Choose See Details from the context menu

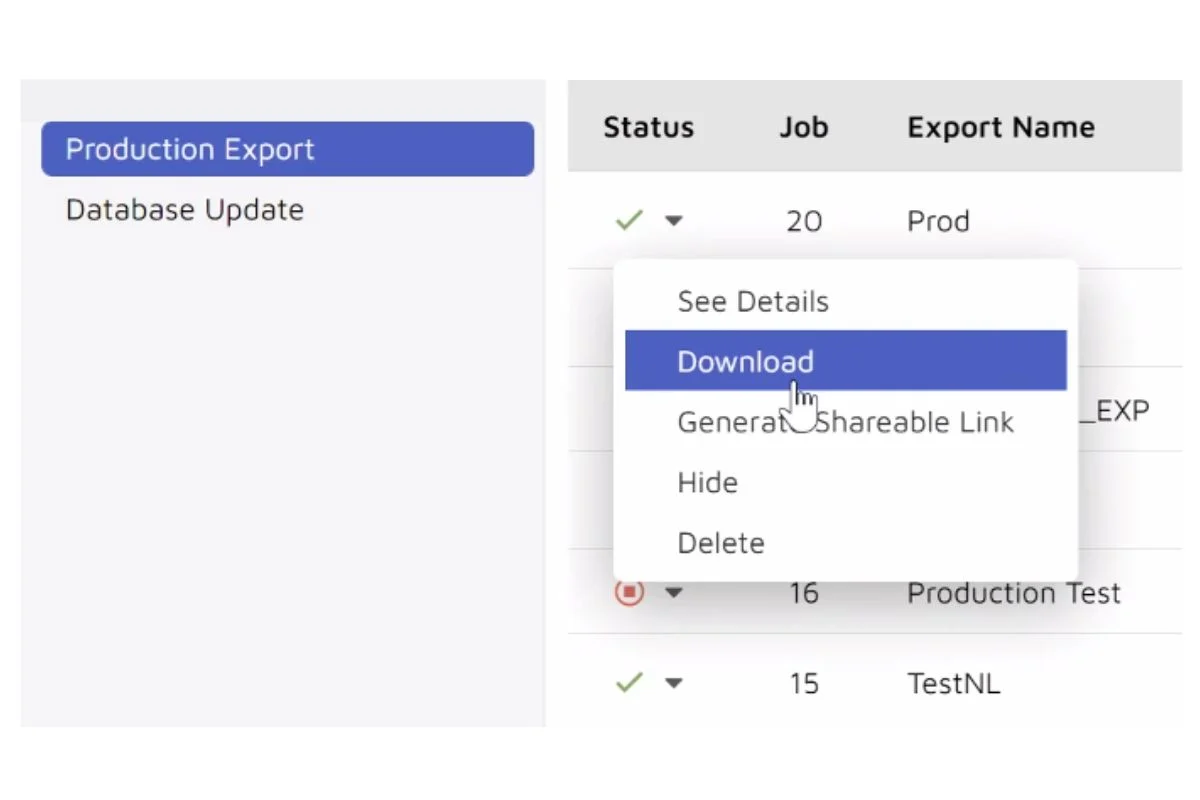tap(752, 302)
